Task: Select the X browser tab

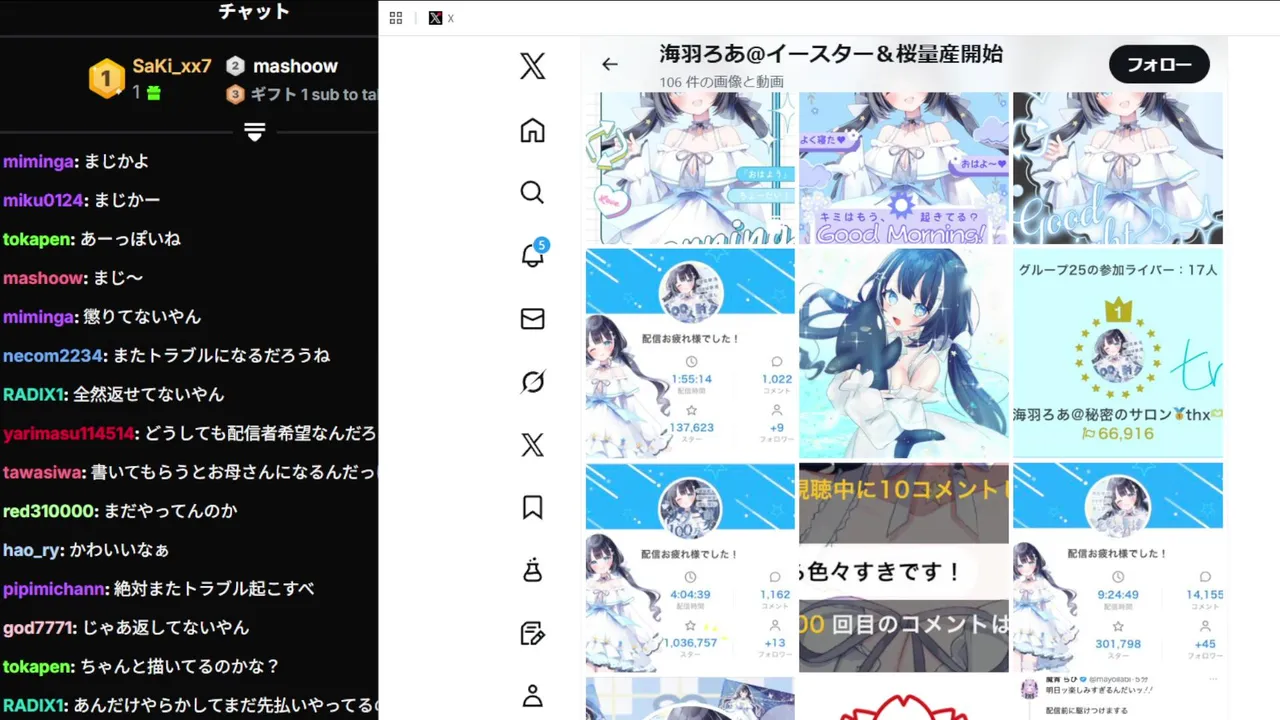Action: pos(441,18)
